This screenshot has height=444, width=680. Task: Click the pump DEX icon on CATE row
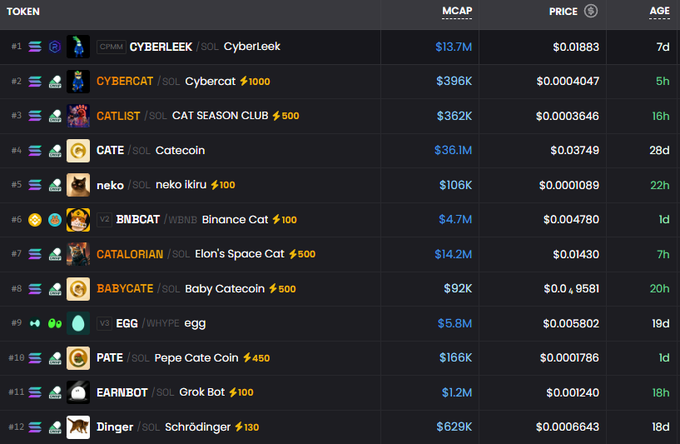55,150
